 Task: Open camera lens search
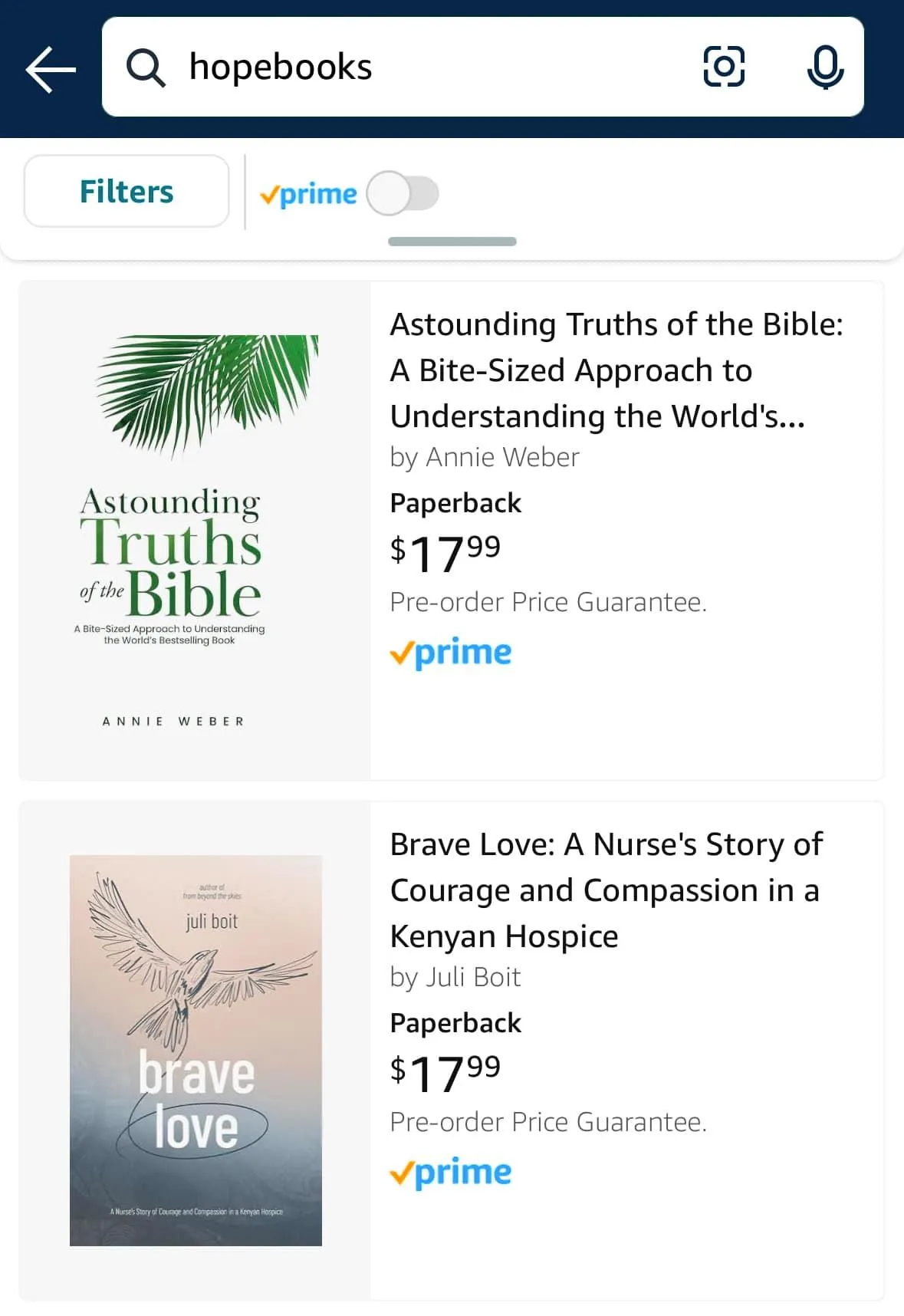point(724,67)
